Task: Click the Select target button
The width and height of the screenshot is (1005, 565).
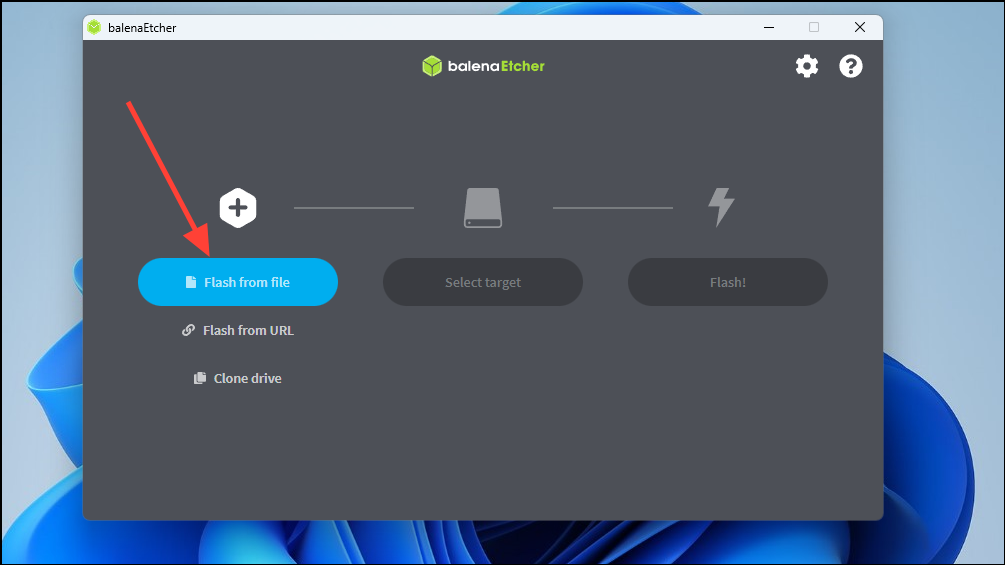Action: [483, 282]
